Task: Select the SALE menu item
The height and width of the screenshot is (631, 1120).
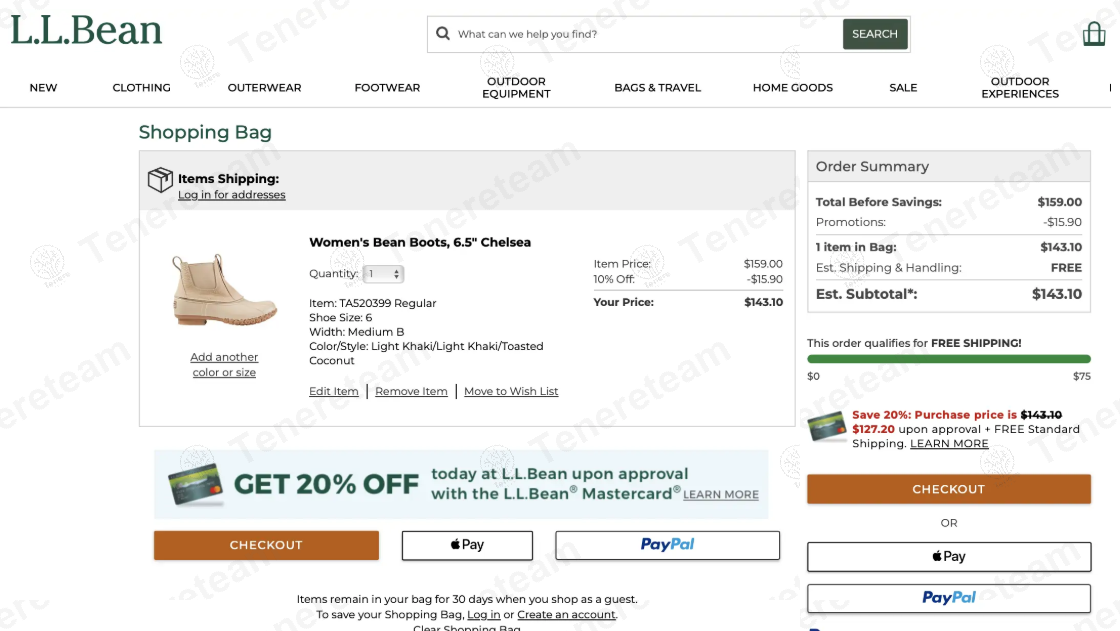Action: (x=902, y=87)
